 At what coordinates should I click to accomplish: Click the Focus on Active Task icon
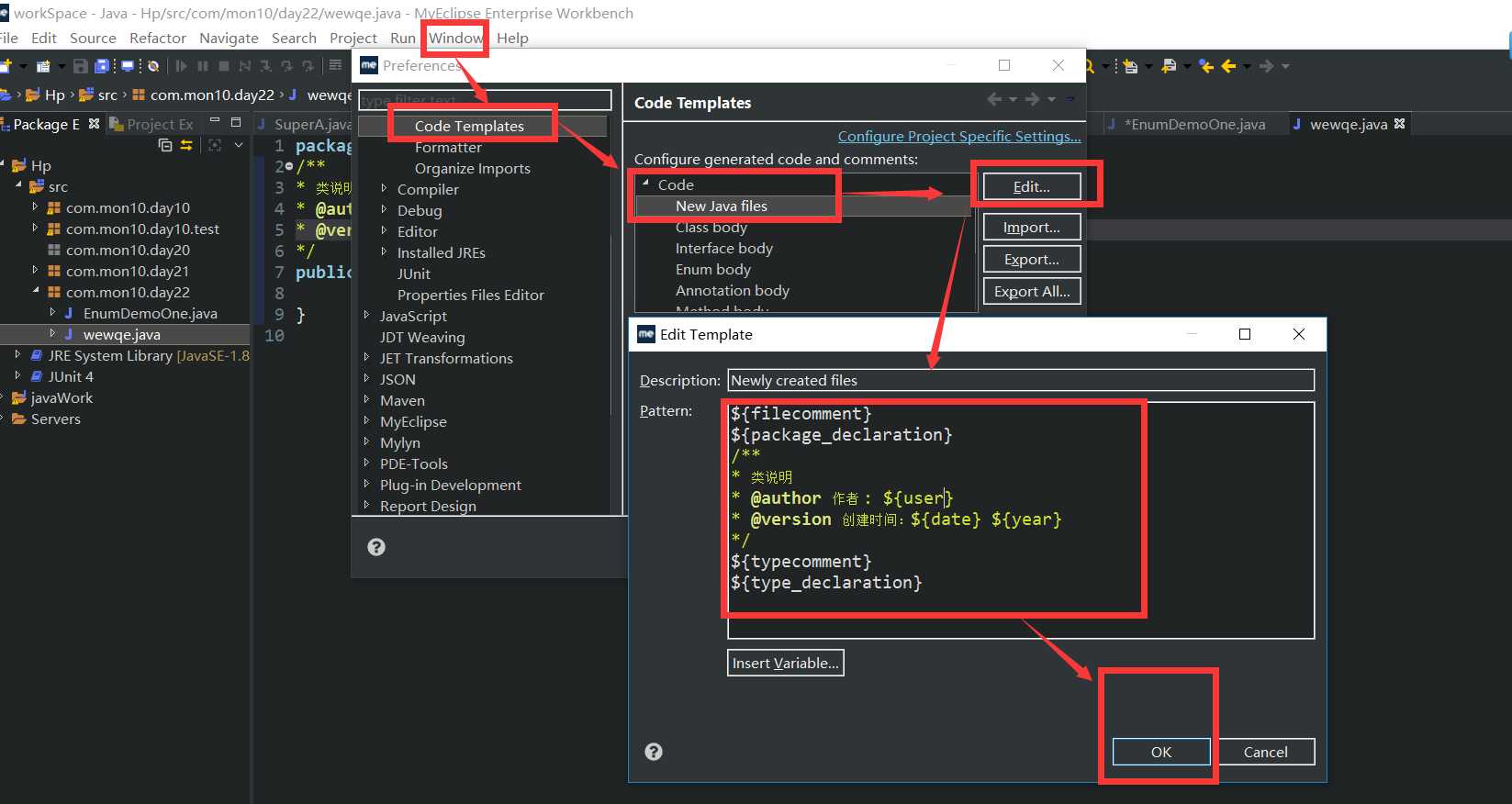point(215,145)
